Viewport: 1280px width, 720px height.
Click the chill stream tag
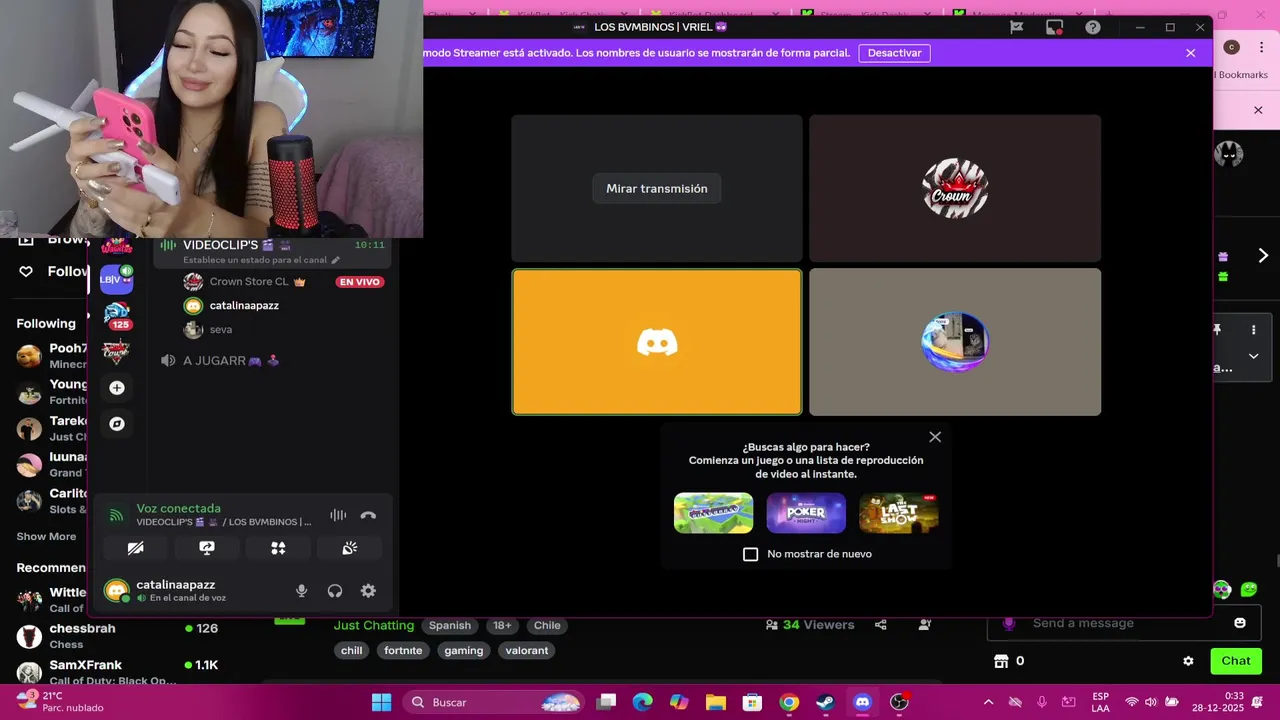352,650
